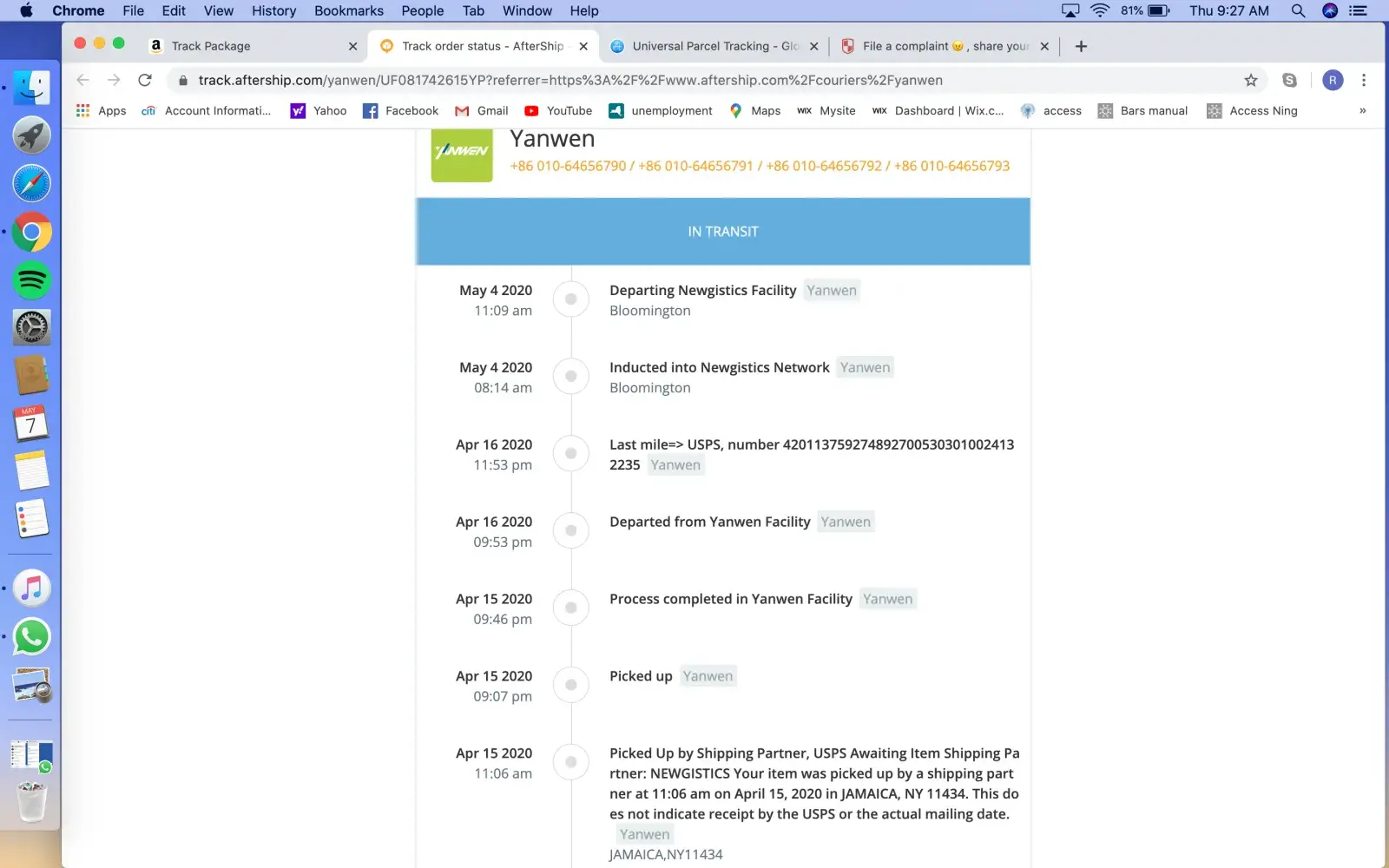The image size is (1389, 868).
Task: Bookmark this page with the star
Action: (x=1251, y=80)
